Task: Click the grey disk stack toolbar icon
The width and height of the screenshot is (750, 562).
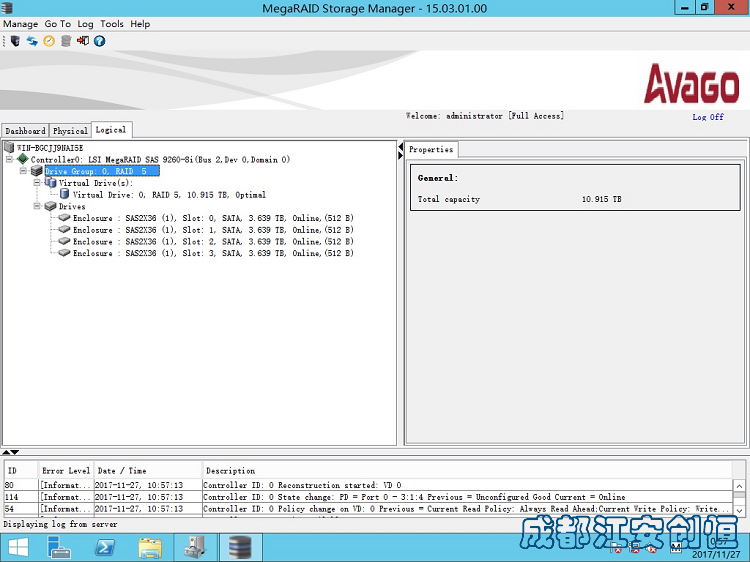Action: (66, 41)
